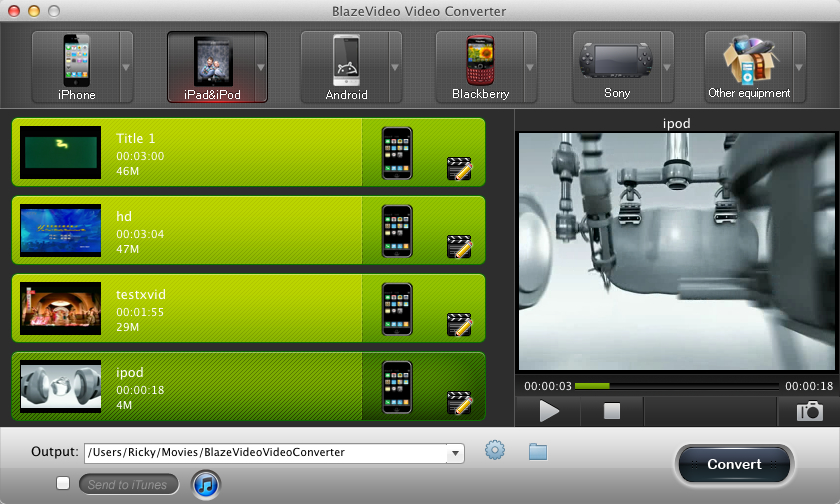Open the Output path dropdown arrow
Viewport: 840px width, 504px height.
pyautogui.click(x=456, y=453)
